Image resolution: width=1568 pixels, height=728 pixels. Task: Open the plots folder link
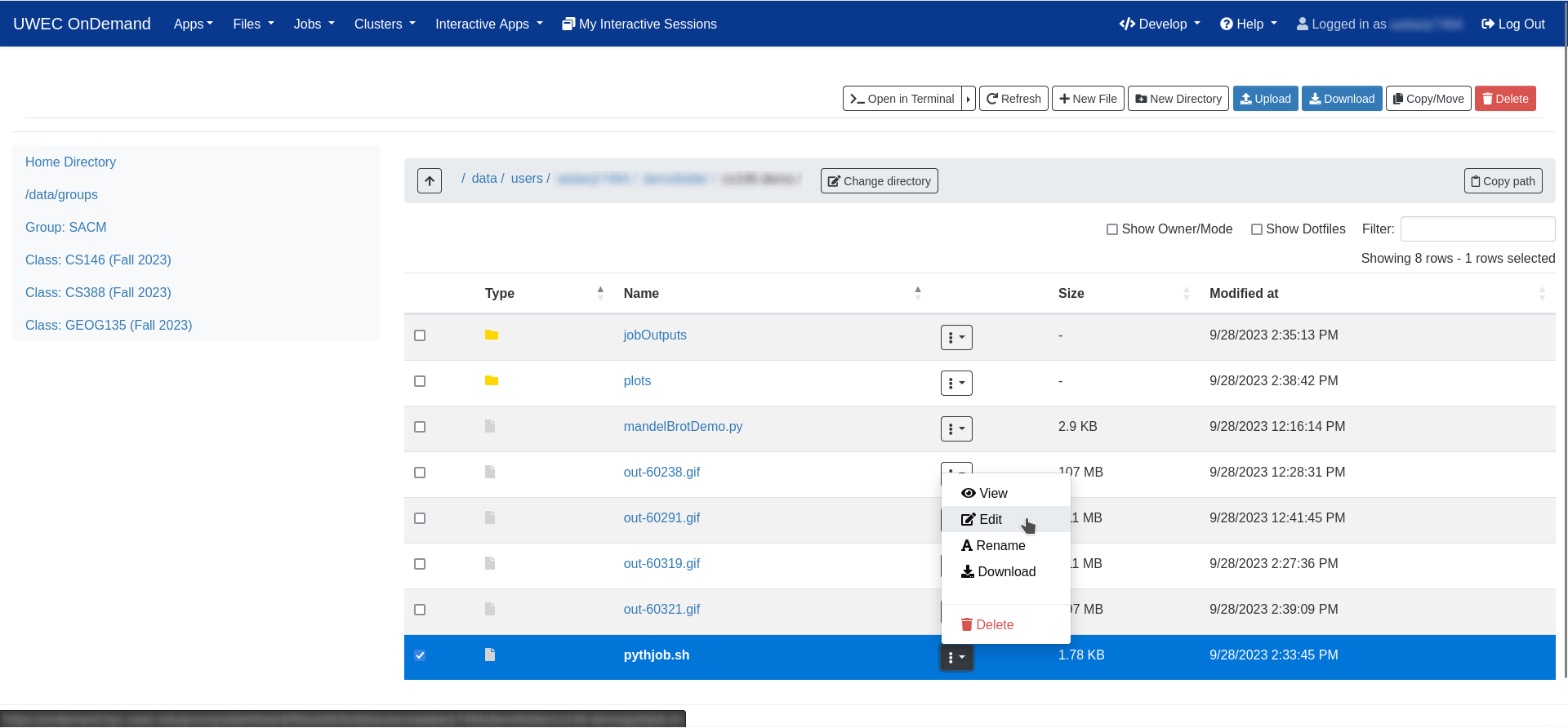[x=637, y=381]
